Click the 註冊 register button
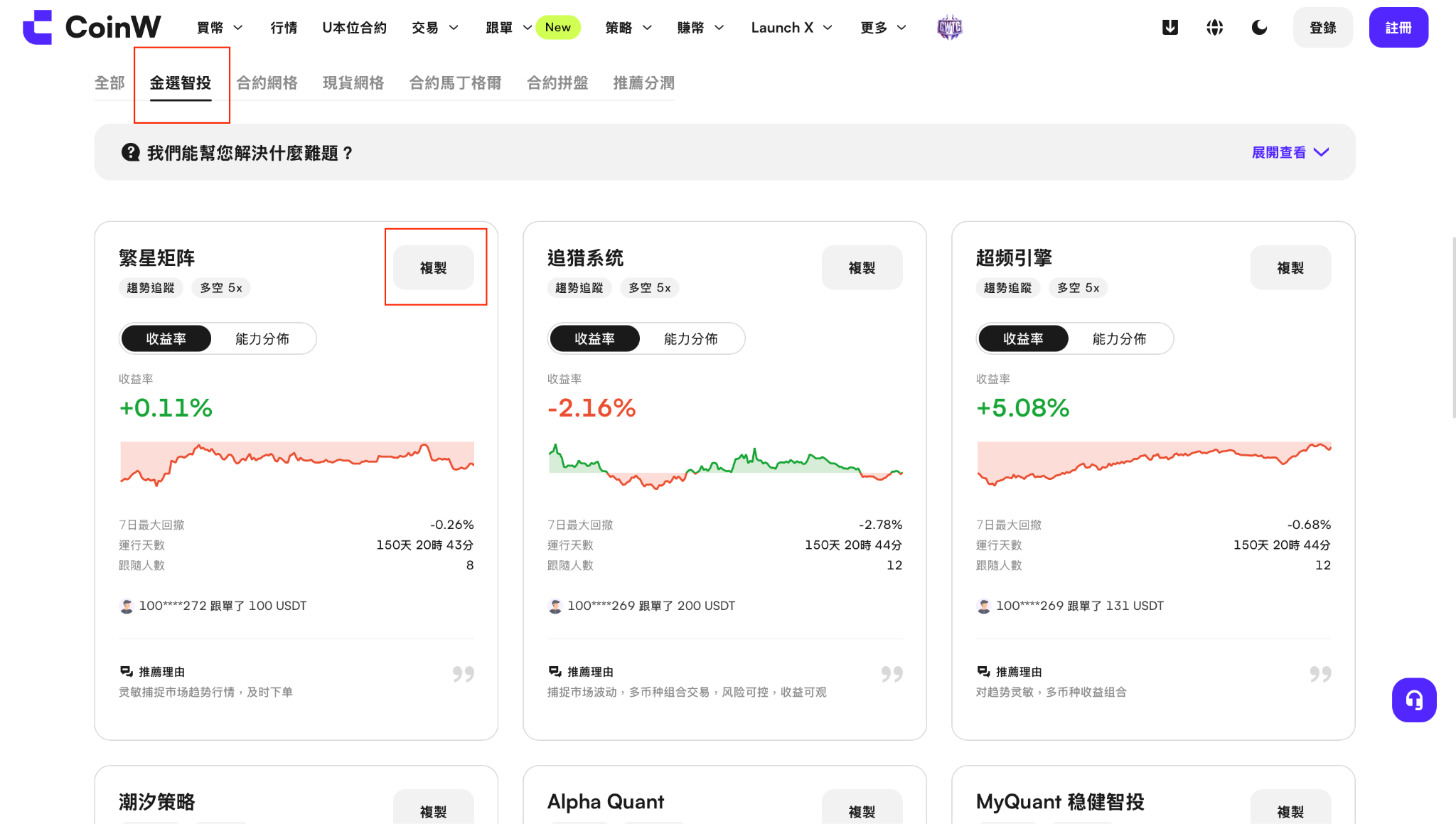1456x824 pixels. point(1398,28)
